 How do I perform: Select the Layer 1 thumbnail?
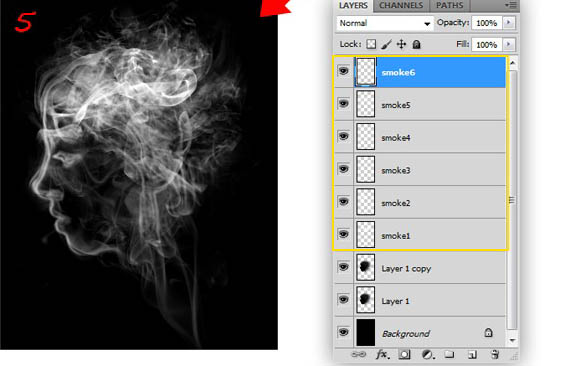coord(366,300)
